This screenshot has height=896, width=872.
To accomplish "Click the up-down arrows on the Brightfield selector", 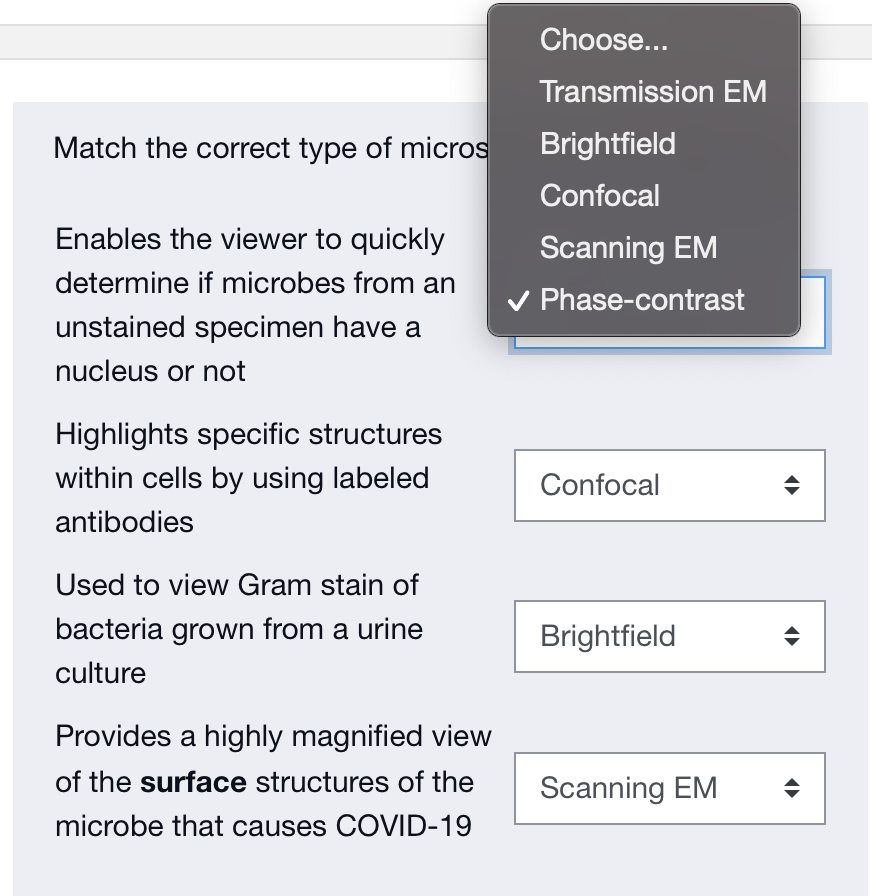I will (x=792, y=637).
